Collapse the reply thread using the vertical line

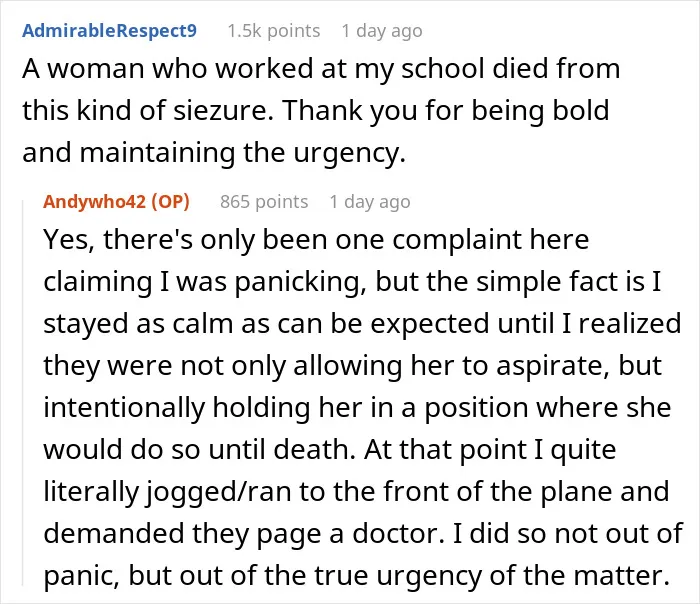point(23,393)
